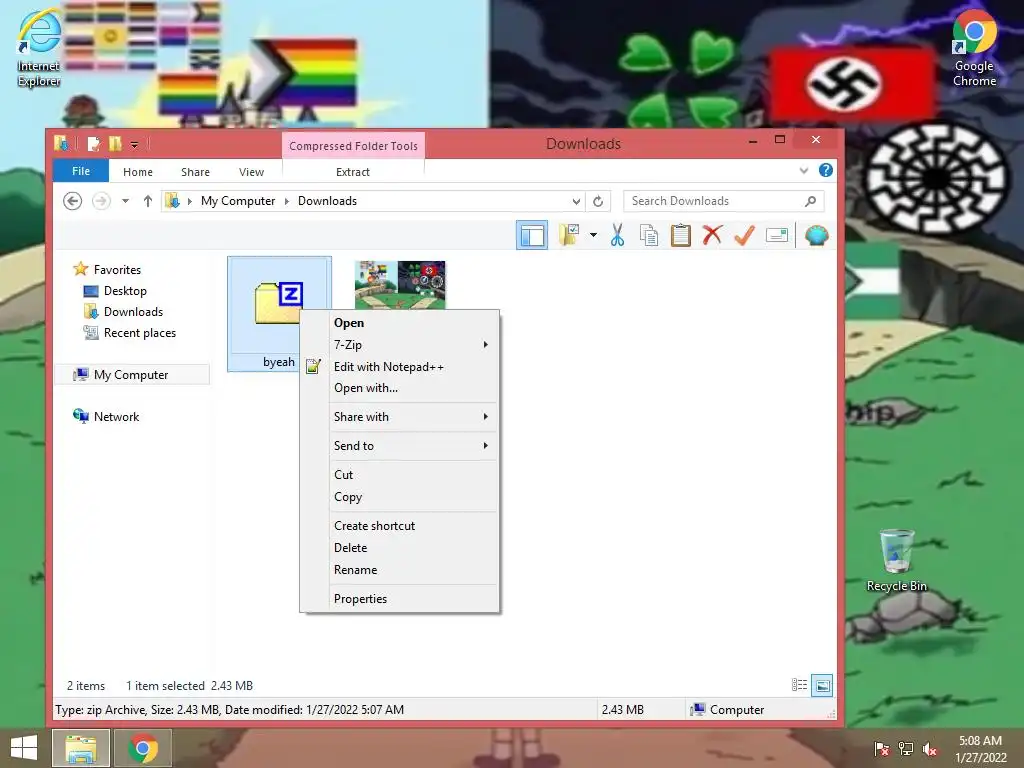The width and height of the screenshot is (1024, 768).
Task: Select the image file thumbnail
Action: 400,285
